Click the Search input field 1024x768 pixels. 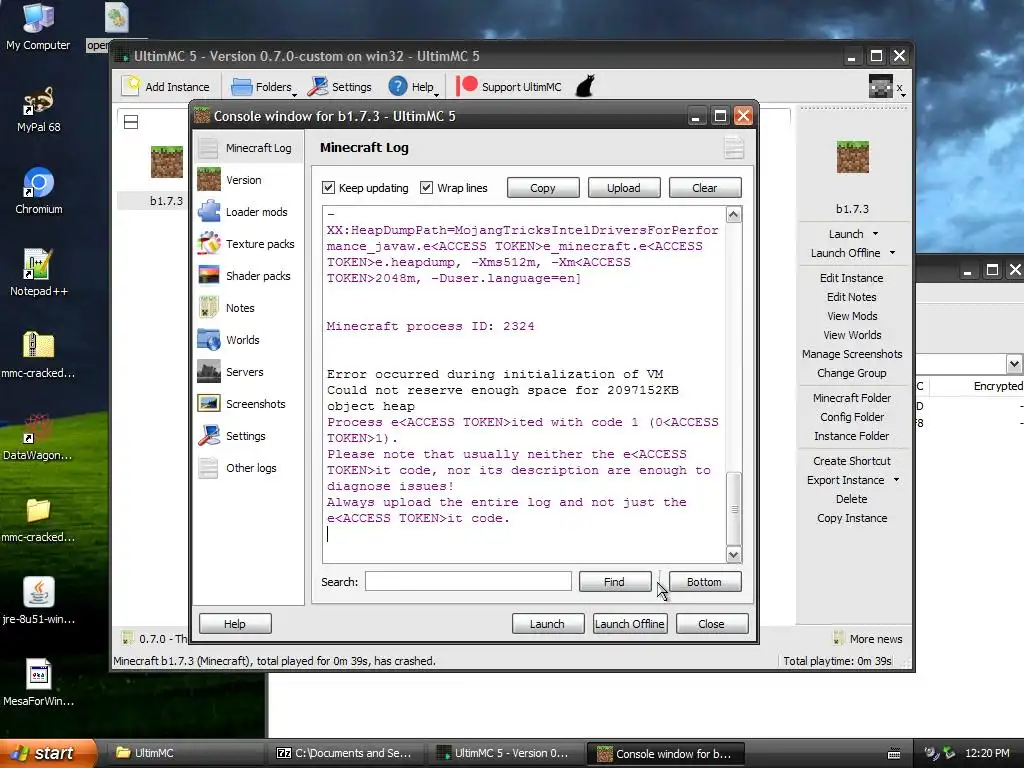468,581
